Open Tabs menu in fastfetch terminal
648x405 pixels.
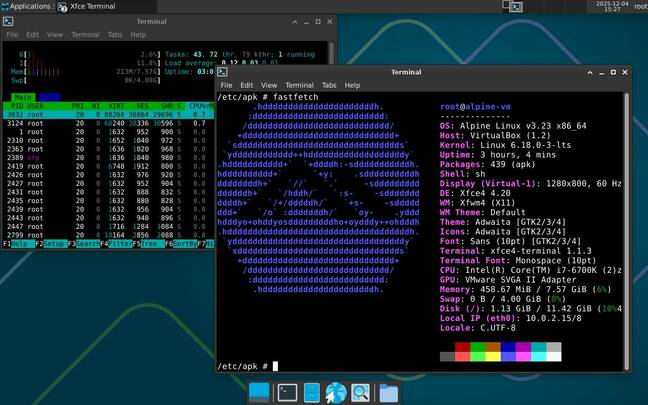(329, 85)
